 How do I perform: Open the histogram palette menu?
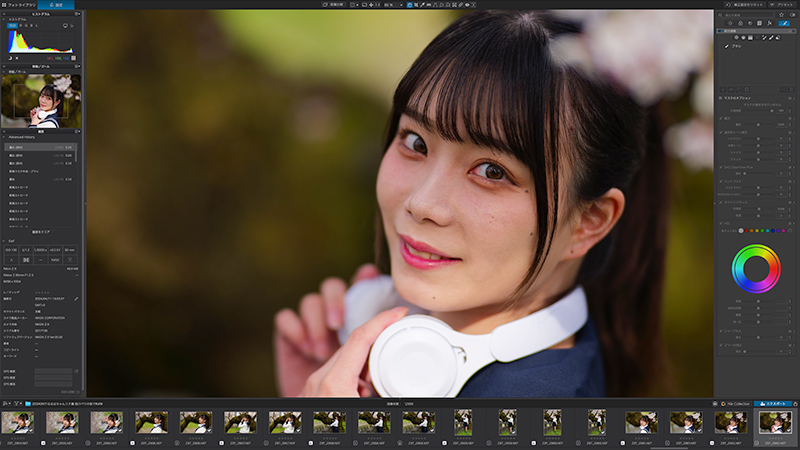coord(78,14)
